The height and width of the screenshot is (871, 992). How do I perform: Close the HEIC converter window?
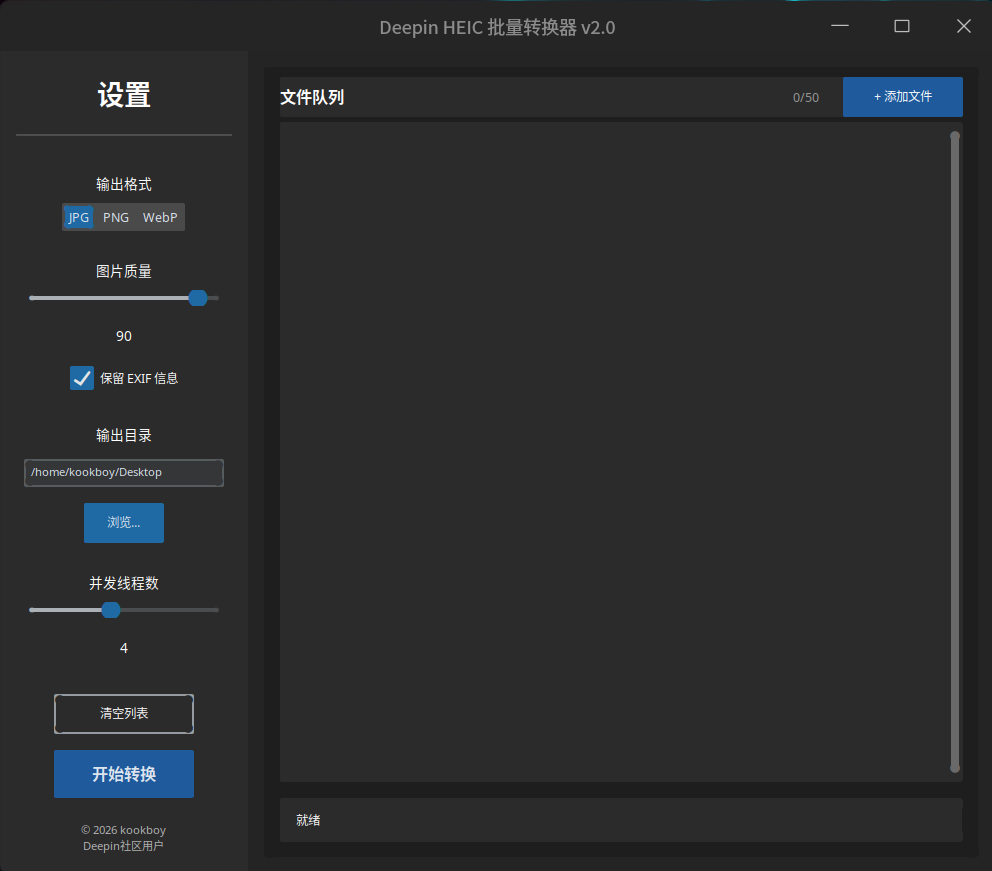click(964, 26)
